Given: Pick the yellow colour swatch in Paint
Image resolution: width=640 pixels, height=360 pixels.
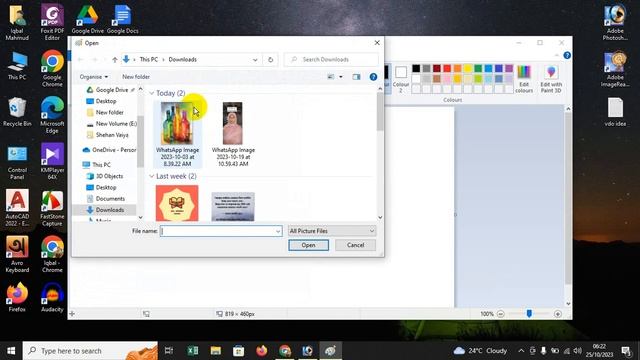Looking at the screenshot, I should (468, 68).
